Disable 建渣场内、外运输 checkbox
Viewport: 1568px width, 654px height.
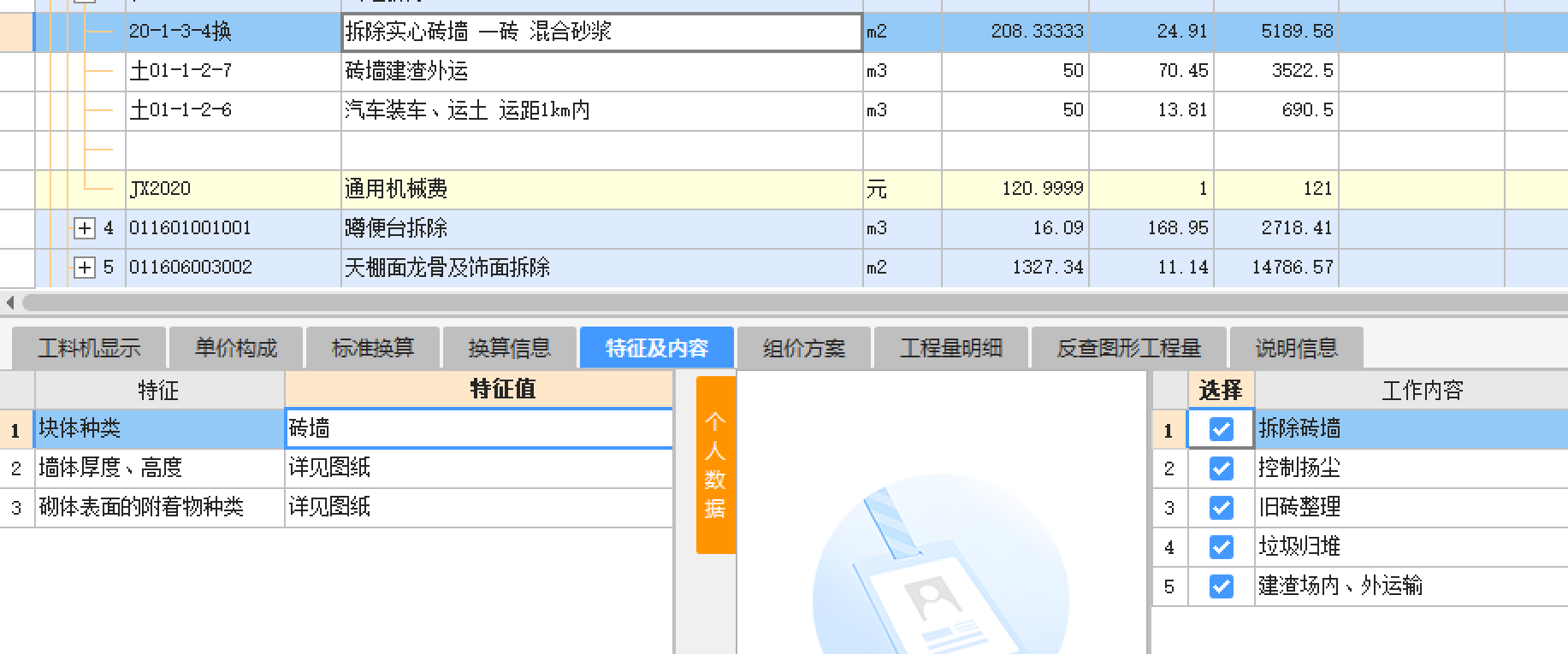(x=1222, y=586)
